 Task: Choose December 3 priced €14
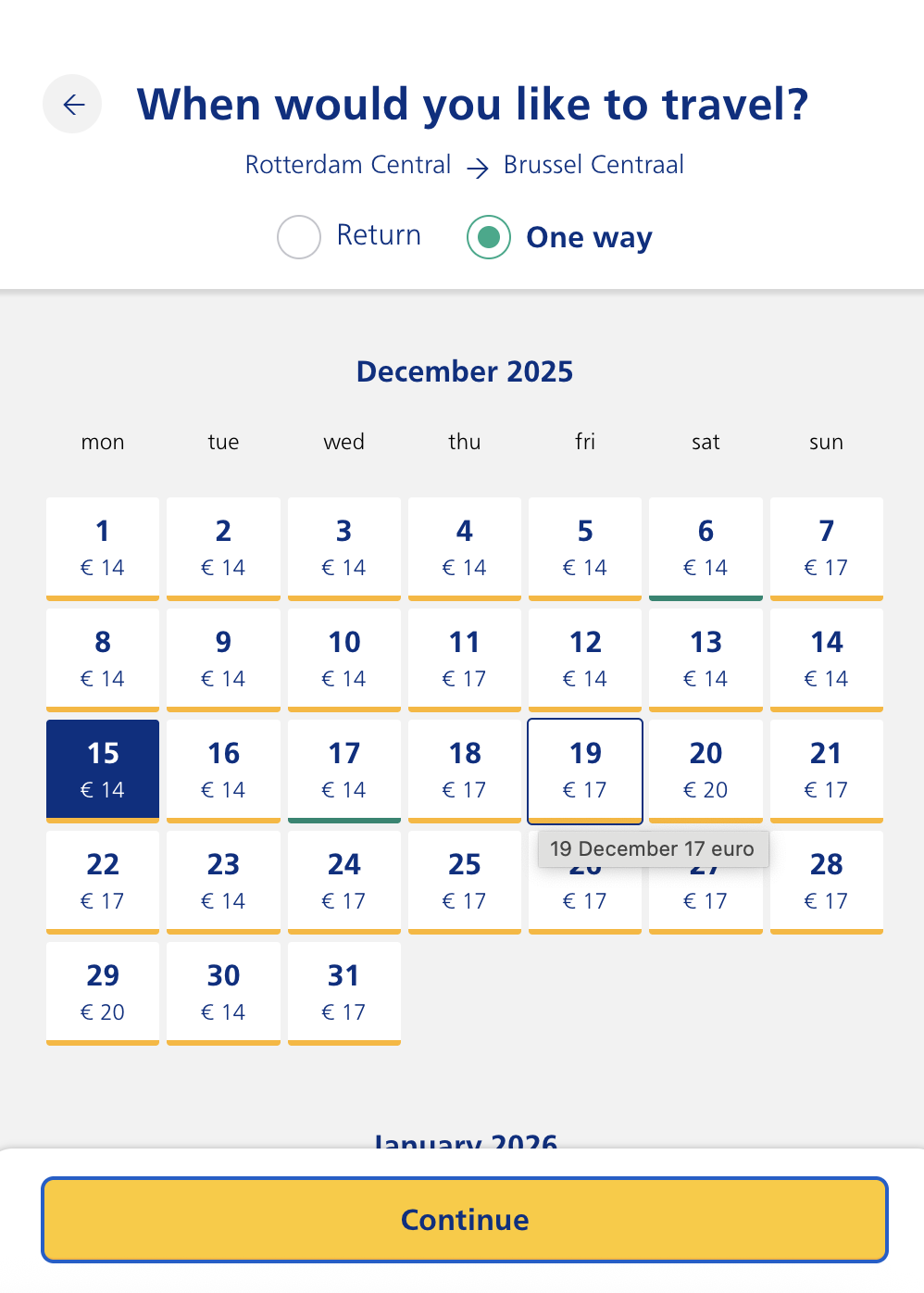pos(344,547)
